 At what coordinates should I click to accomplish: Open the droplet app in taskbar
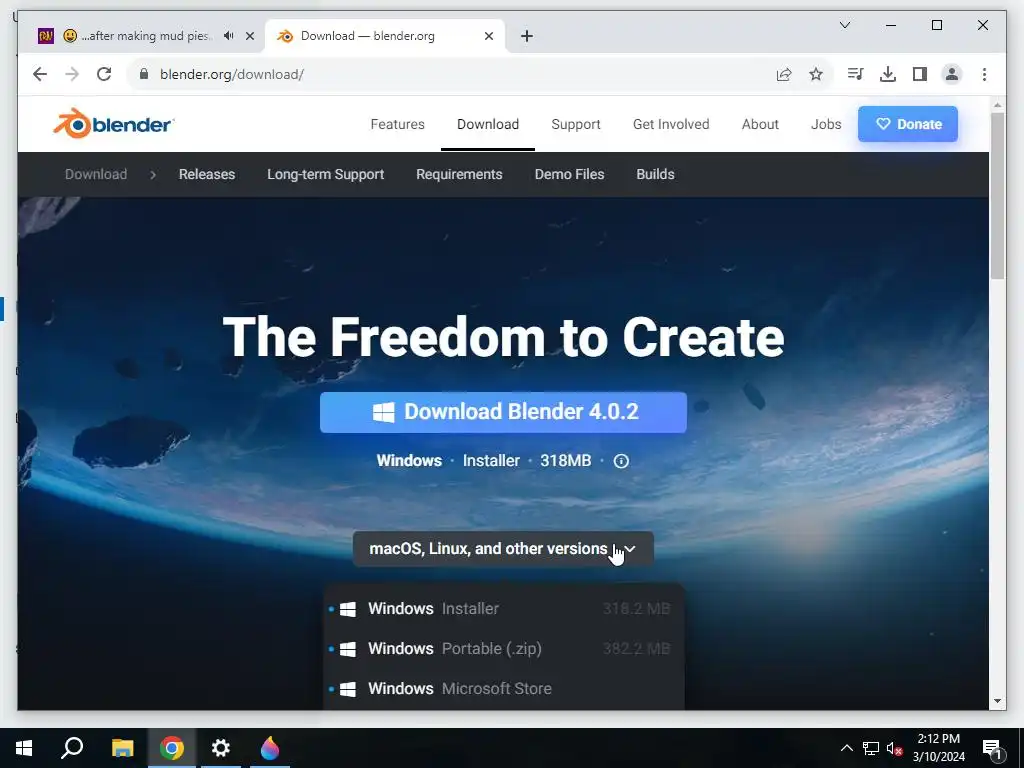coord(270,748)
